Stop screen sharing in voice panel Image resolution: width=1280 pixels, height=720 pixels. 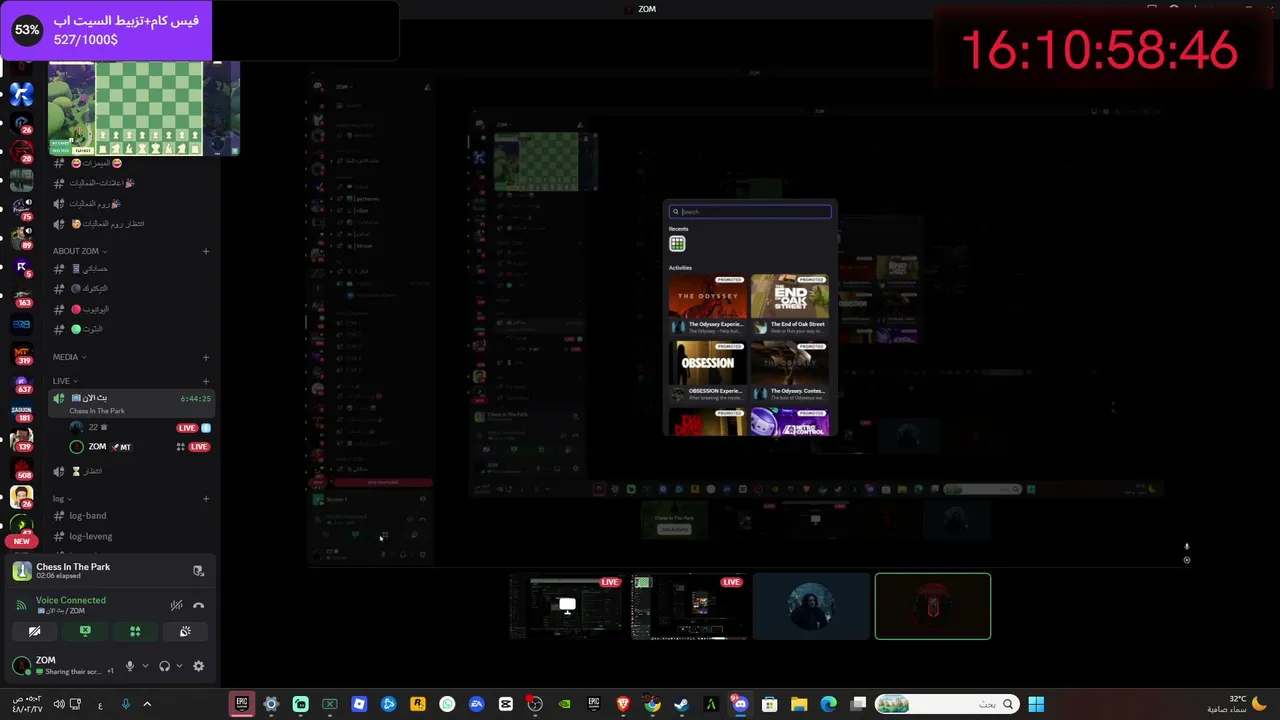(85, 631)
